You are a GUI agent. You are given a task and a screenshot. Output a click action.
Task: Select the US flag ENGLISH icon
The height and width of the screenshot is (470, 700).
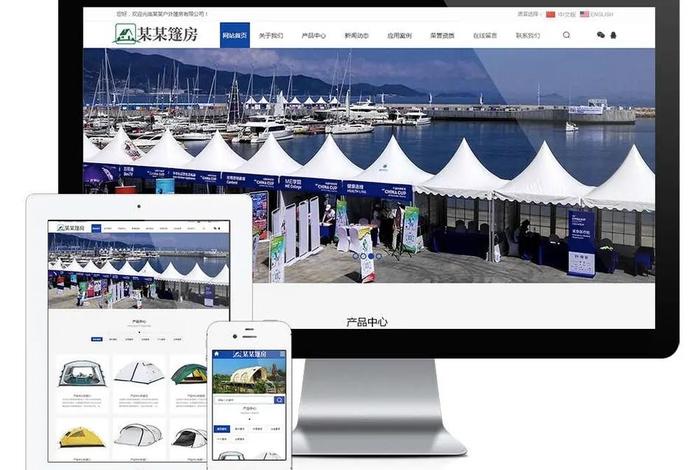585,15
